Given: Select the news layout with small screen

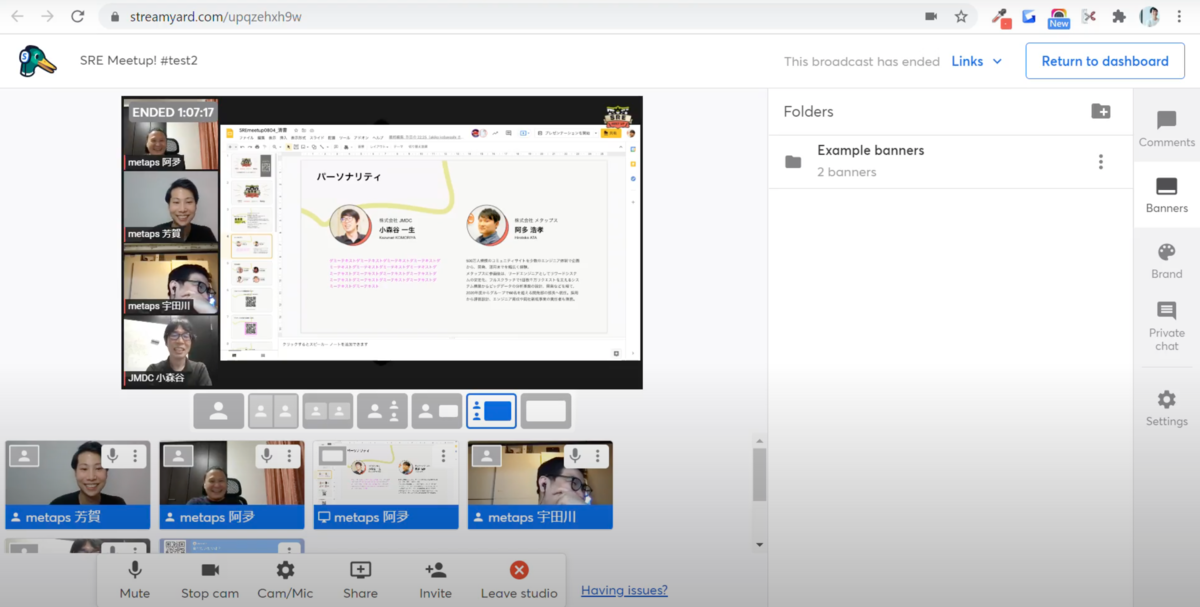Looking at the screenshot, I should 437,411.
